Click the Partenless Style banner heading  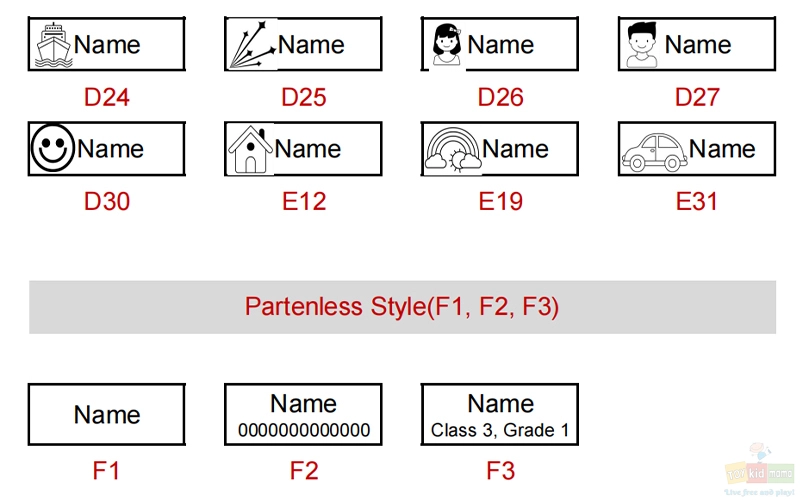(402, 307)
